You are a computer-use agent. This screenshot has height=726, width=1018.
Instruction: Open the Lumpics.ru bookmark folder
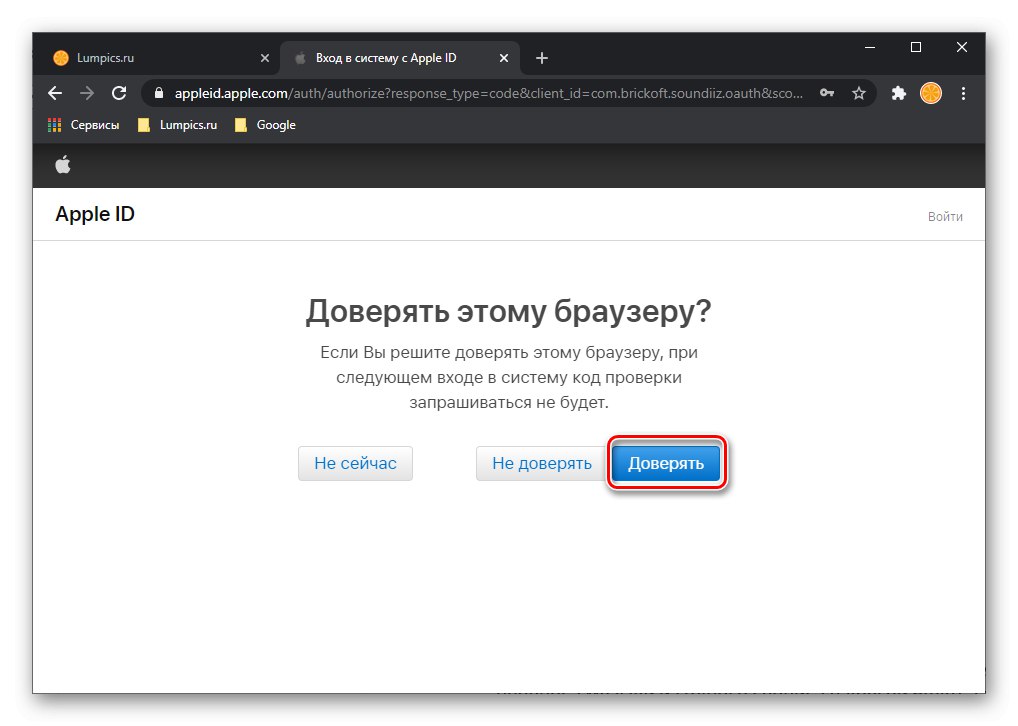(178, 125)
